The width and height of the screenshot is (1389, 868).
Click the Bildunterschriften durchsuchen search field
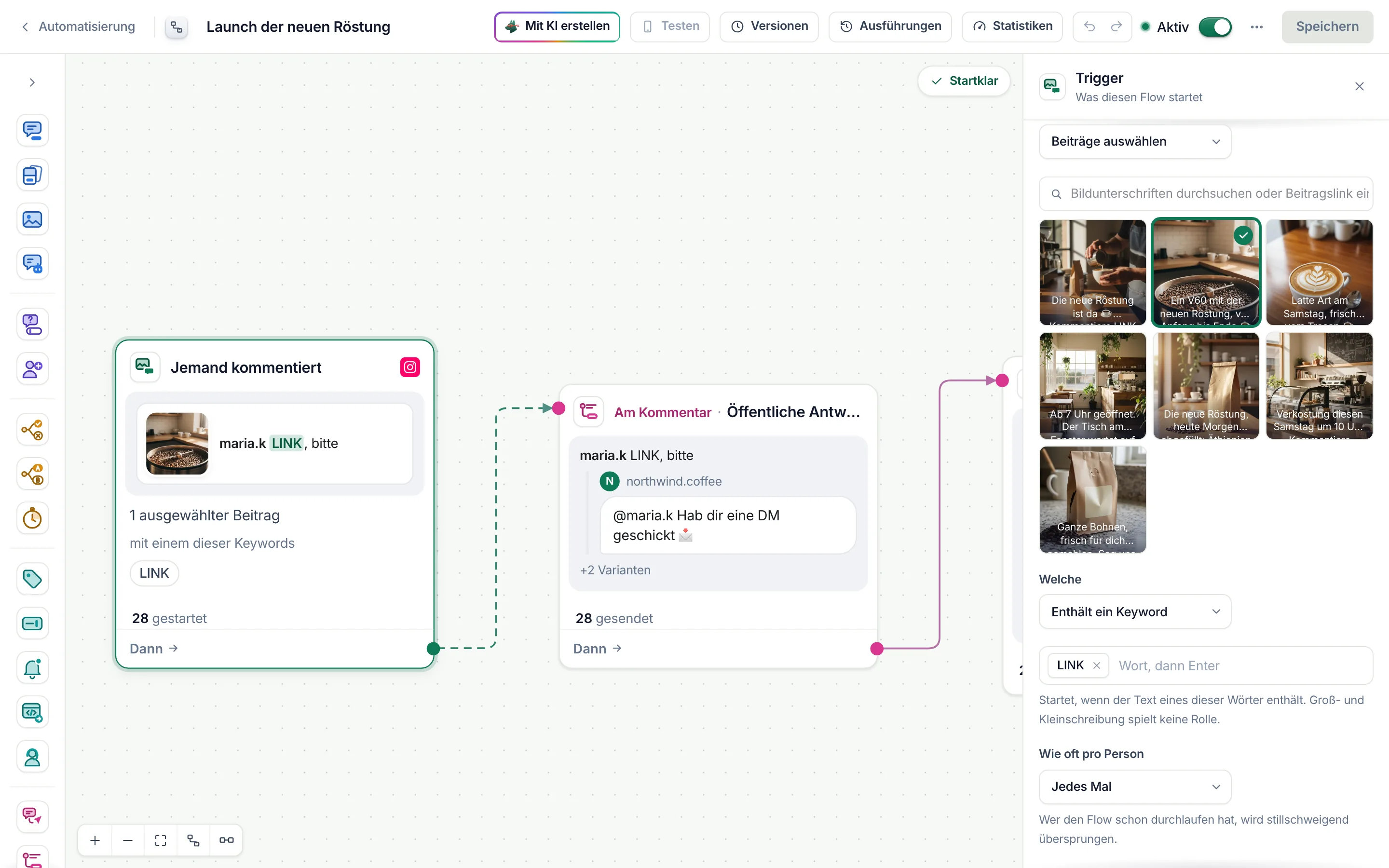click(1206, 193)
